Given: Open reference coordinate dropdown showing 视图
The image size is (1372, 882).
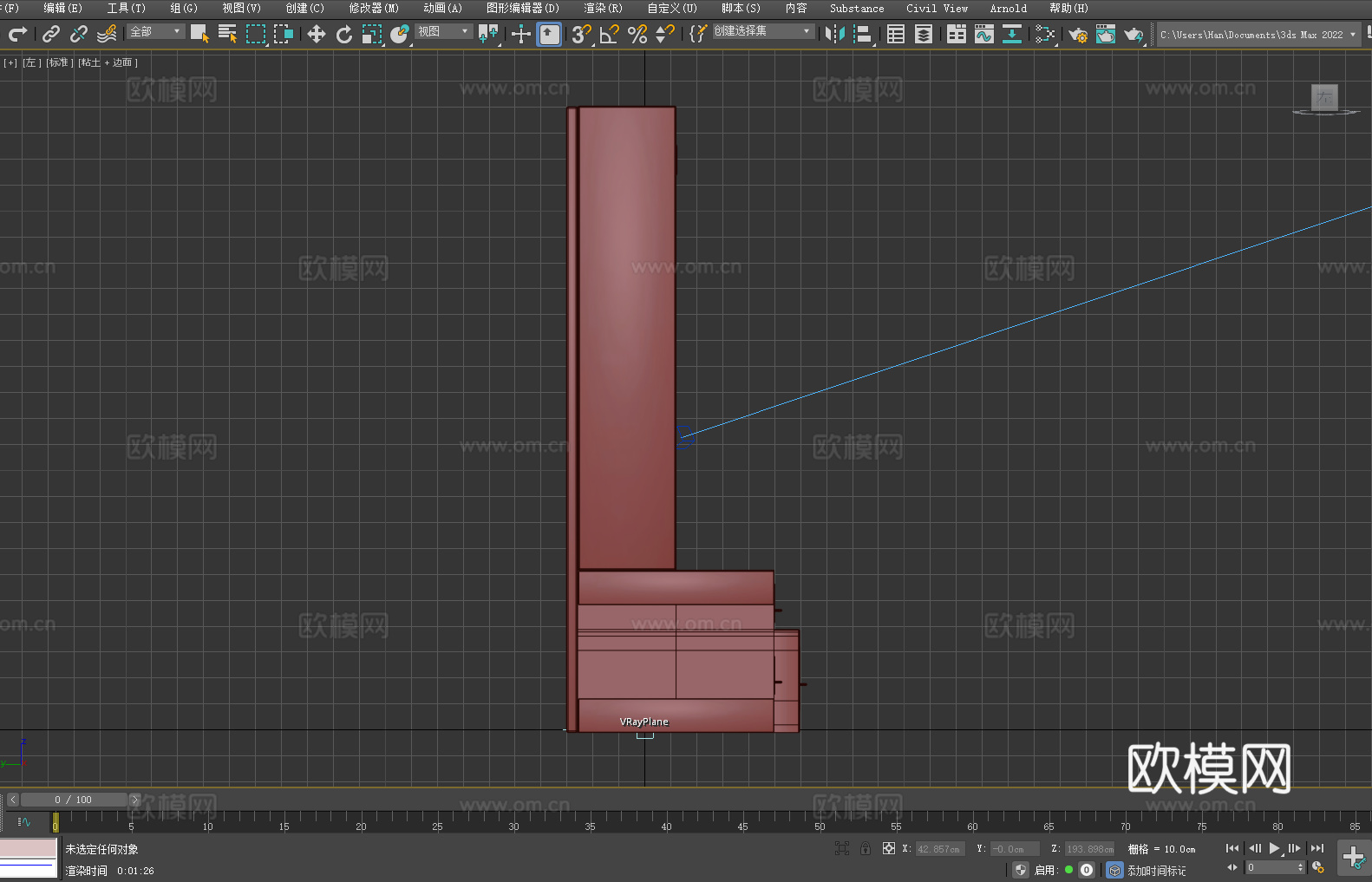Looking at the screenshot, I should tap(444, 31).
